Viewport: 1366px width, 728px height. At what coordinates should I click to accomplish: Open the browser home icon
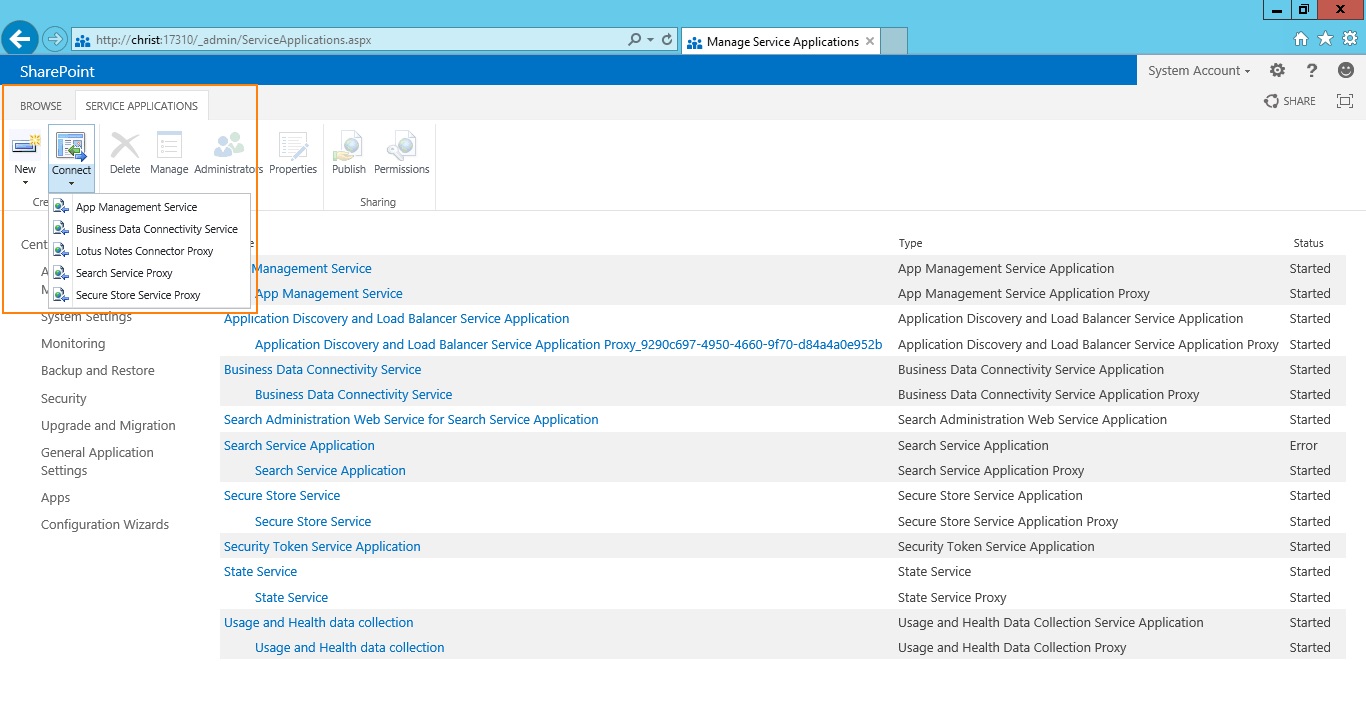(x=1300, y=39)
